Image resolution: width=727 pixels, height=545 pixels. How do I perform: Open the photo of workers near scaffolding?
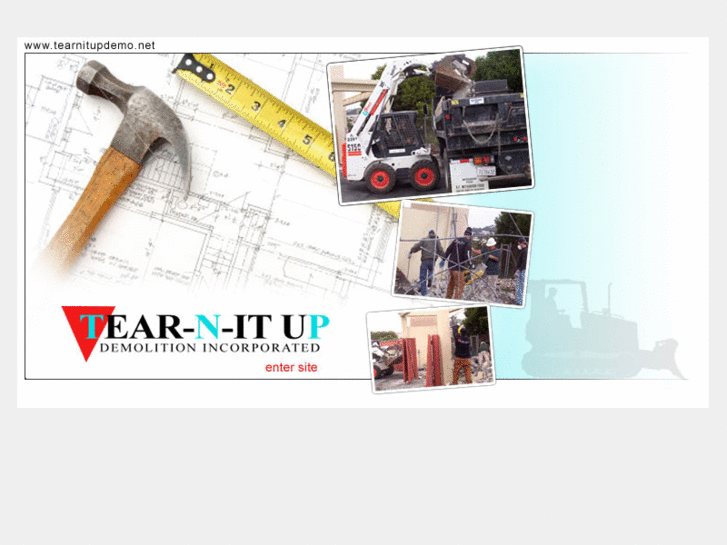[x=463, y=254]
